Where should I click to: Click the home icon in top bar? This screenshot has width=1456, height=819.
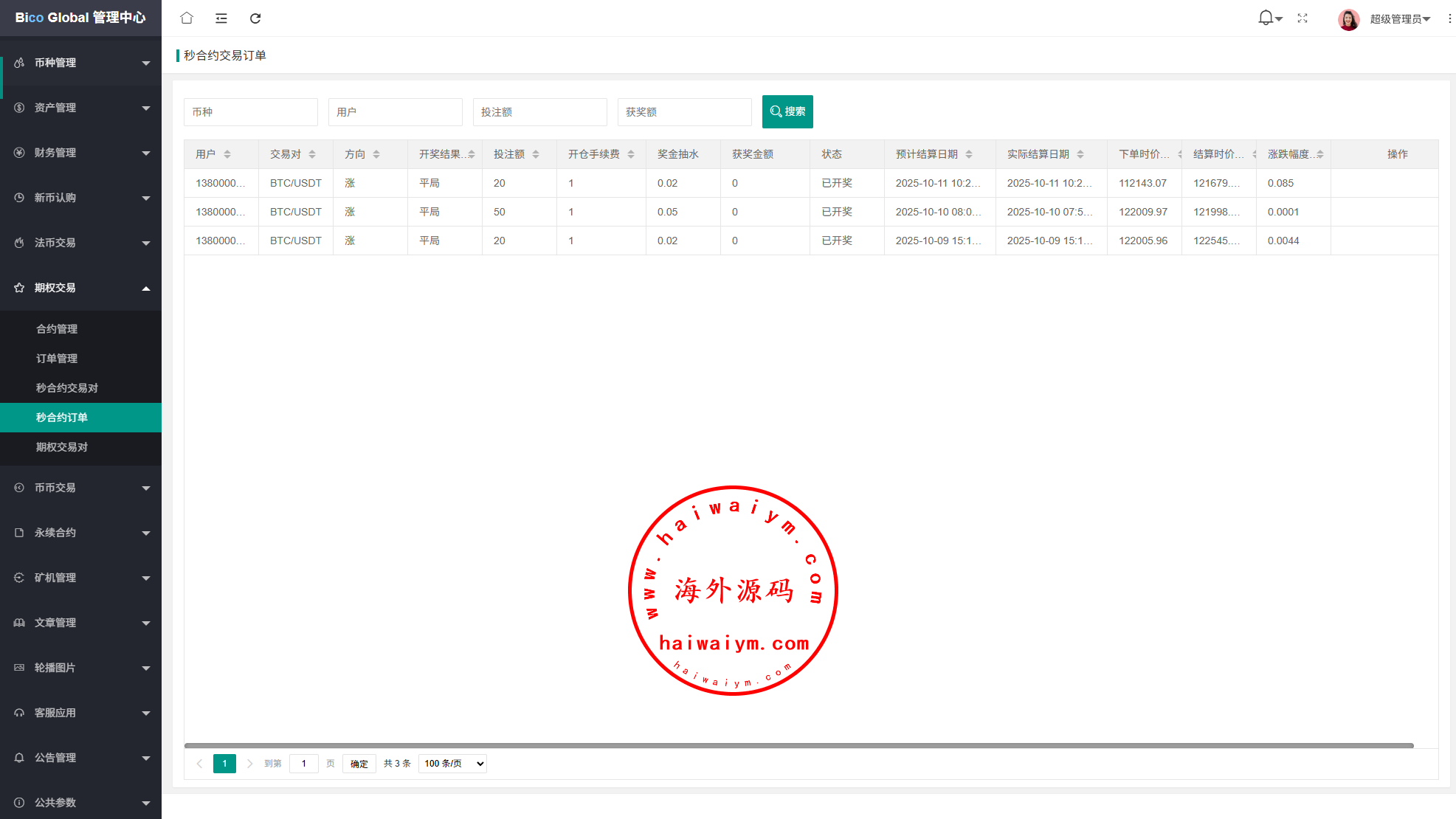pyautogui.click(x=187, y=18)
